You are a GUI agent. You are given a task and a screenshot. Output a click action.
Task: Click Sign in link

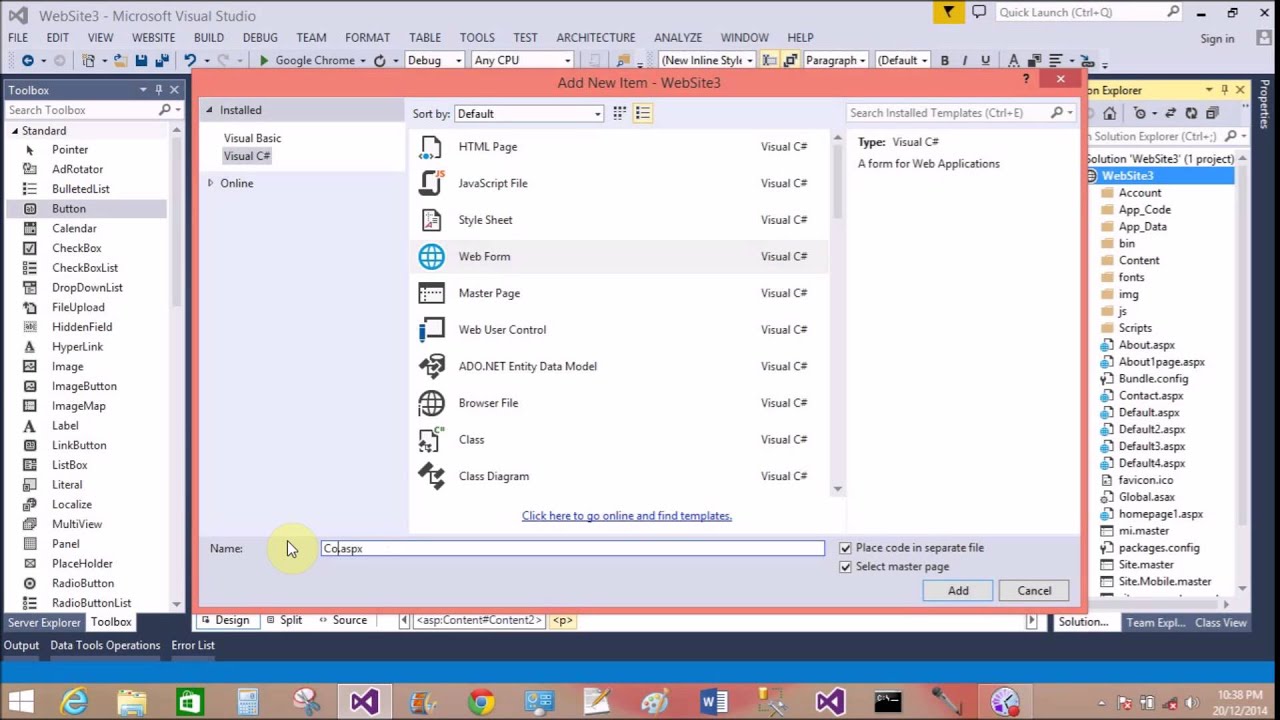tap(1217, 39)
